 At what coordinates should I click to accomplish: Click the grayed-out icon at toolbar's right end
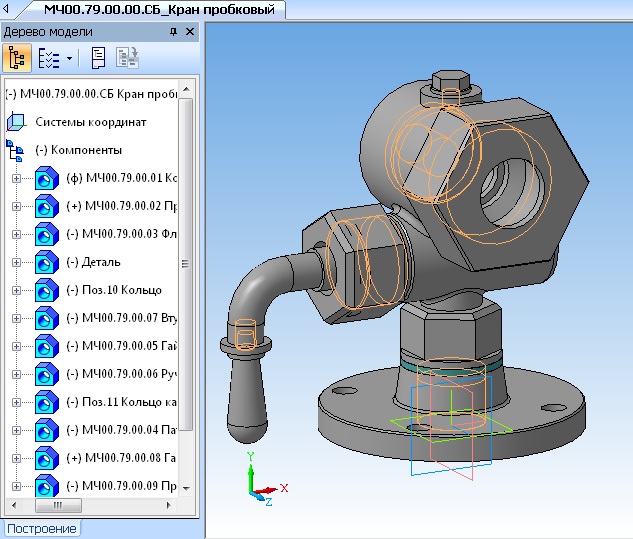pos(127,59)
